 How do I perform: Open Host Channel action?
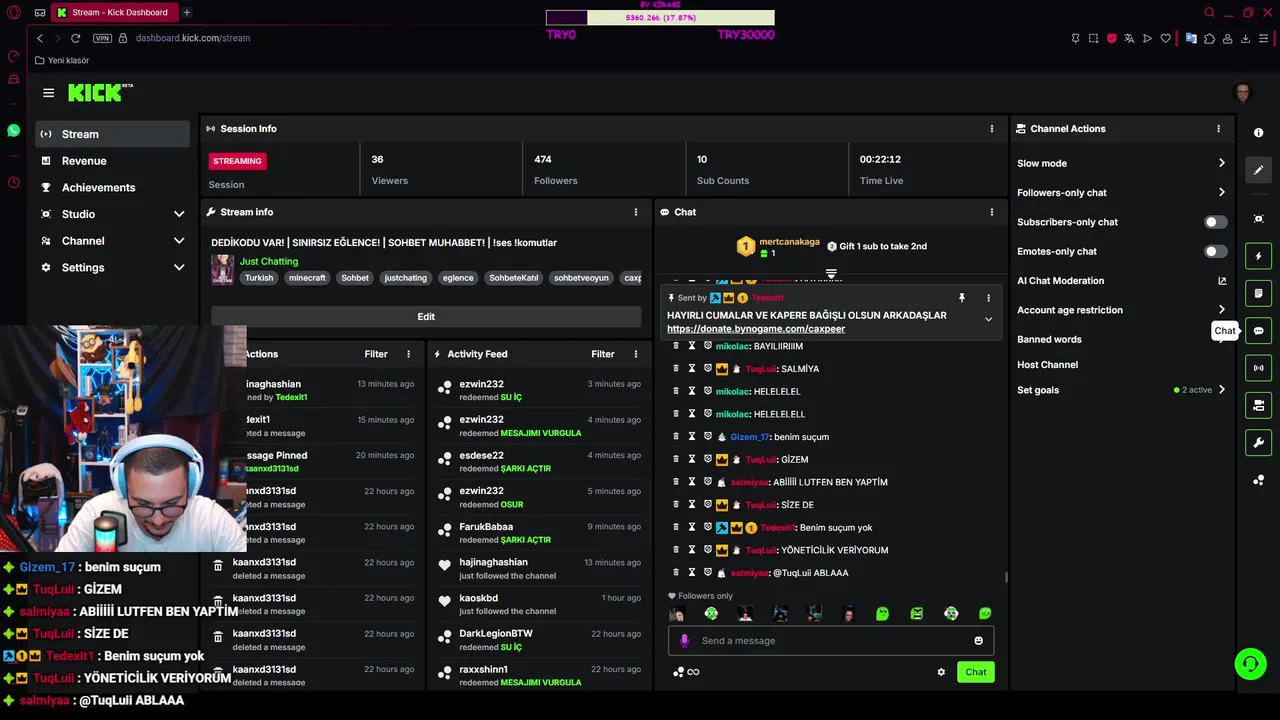[x=1047, y=365]
